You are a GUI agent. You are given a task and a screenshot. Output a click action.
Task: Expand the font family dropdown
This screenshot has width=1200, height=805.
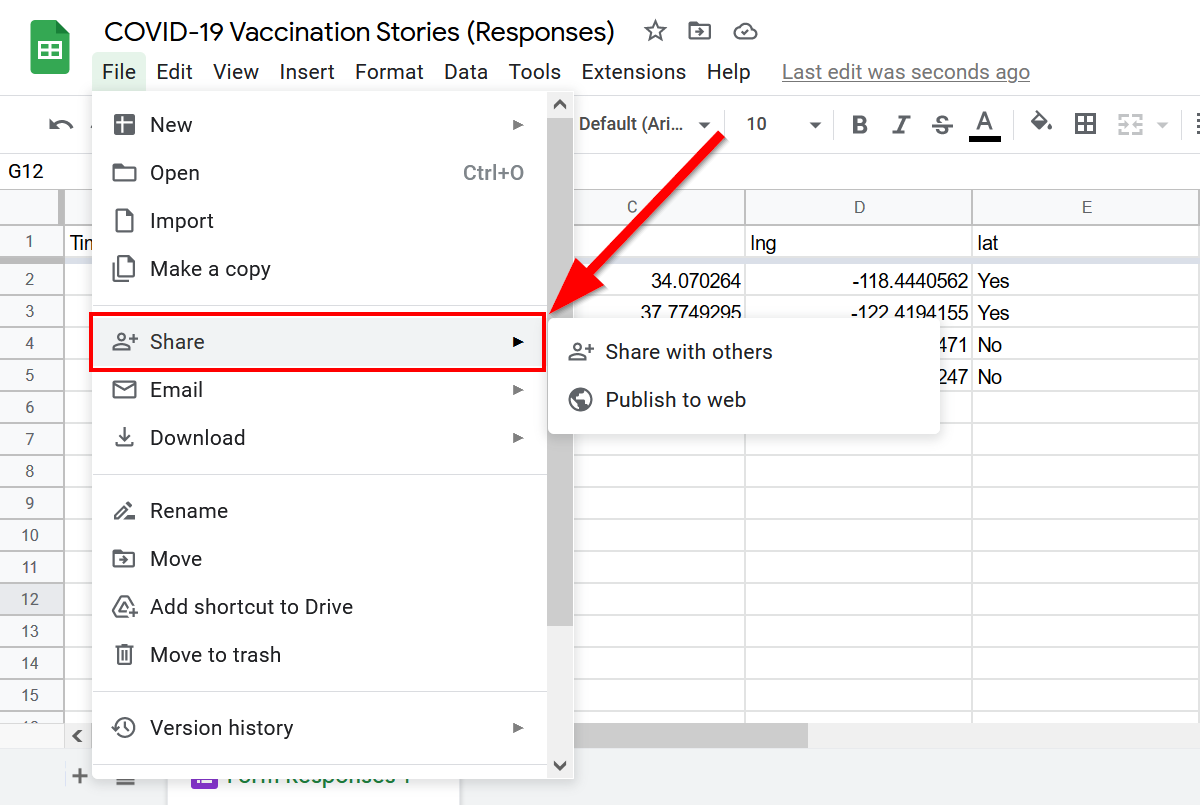click(x=645, y=124)
